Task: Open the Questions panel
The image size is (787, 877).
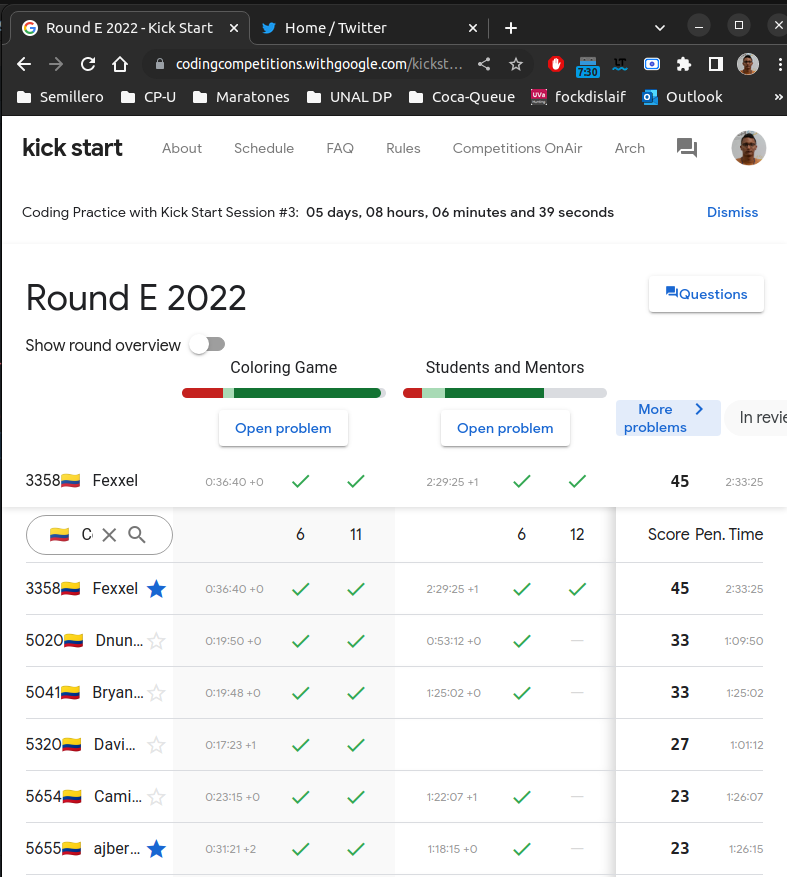Action: 706,294
